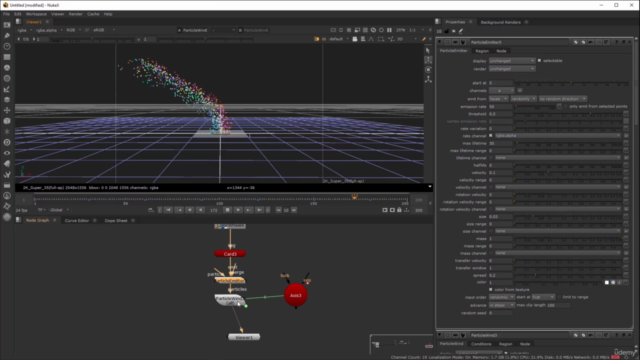Viewport: 640px width, 360px height.
Task: Adjust the emission rate slider
Action: point(535,106)
